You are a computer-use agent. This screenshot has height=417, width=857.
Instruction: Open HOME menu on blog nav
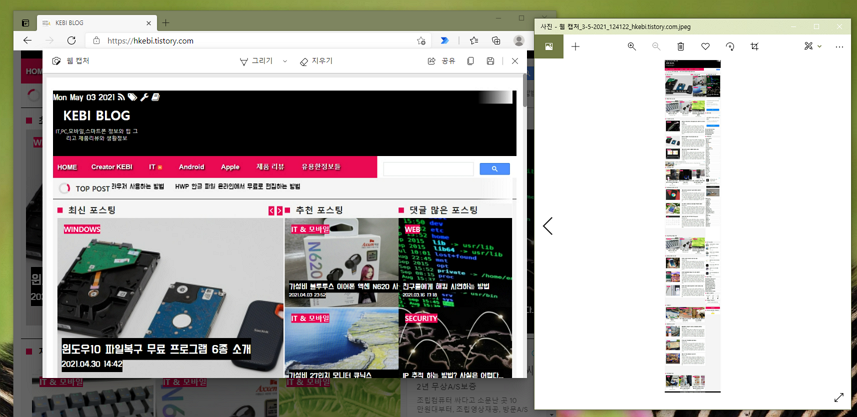tap(67, 167)
